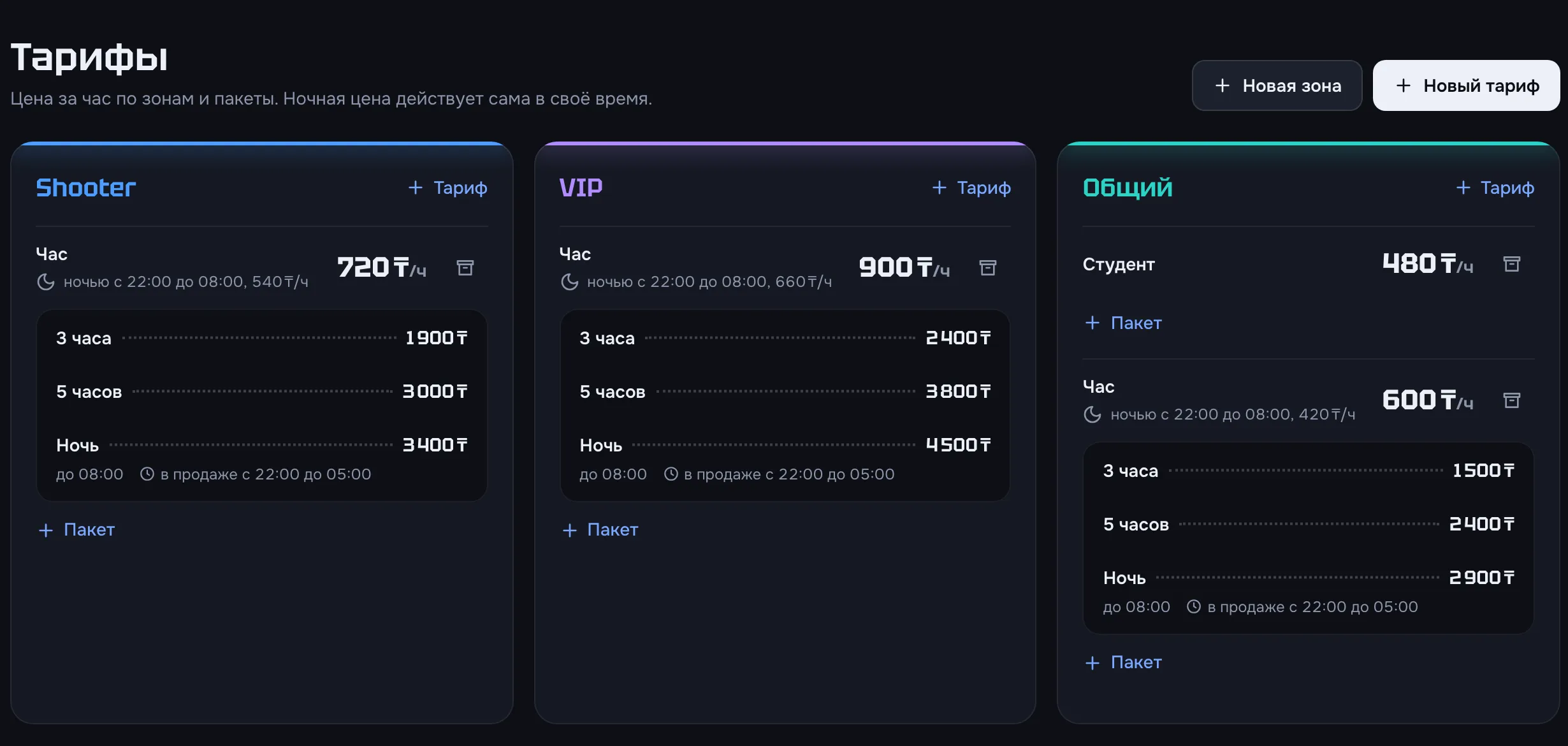Archive the VIP hourly tariff
1568x746 pixels.
(x=988, y=268)
